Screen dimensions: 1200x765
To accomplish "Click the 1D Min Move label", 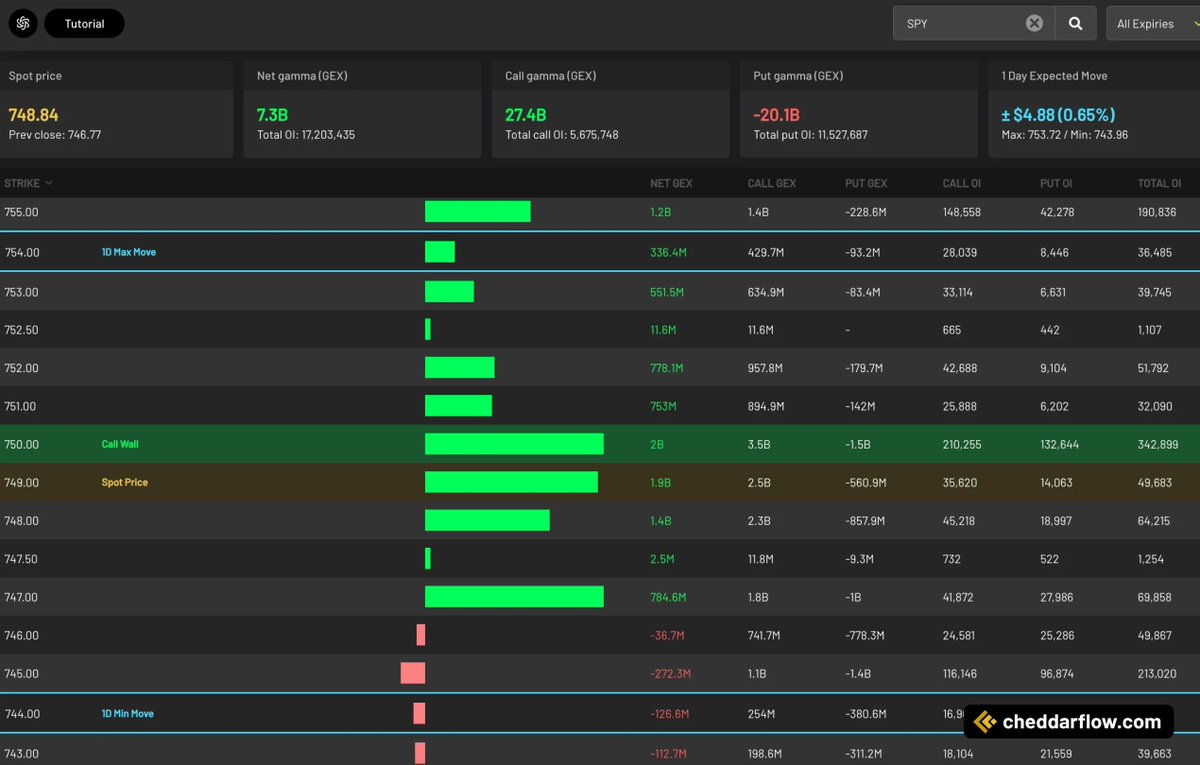I will [x=128, y=713].
